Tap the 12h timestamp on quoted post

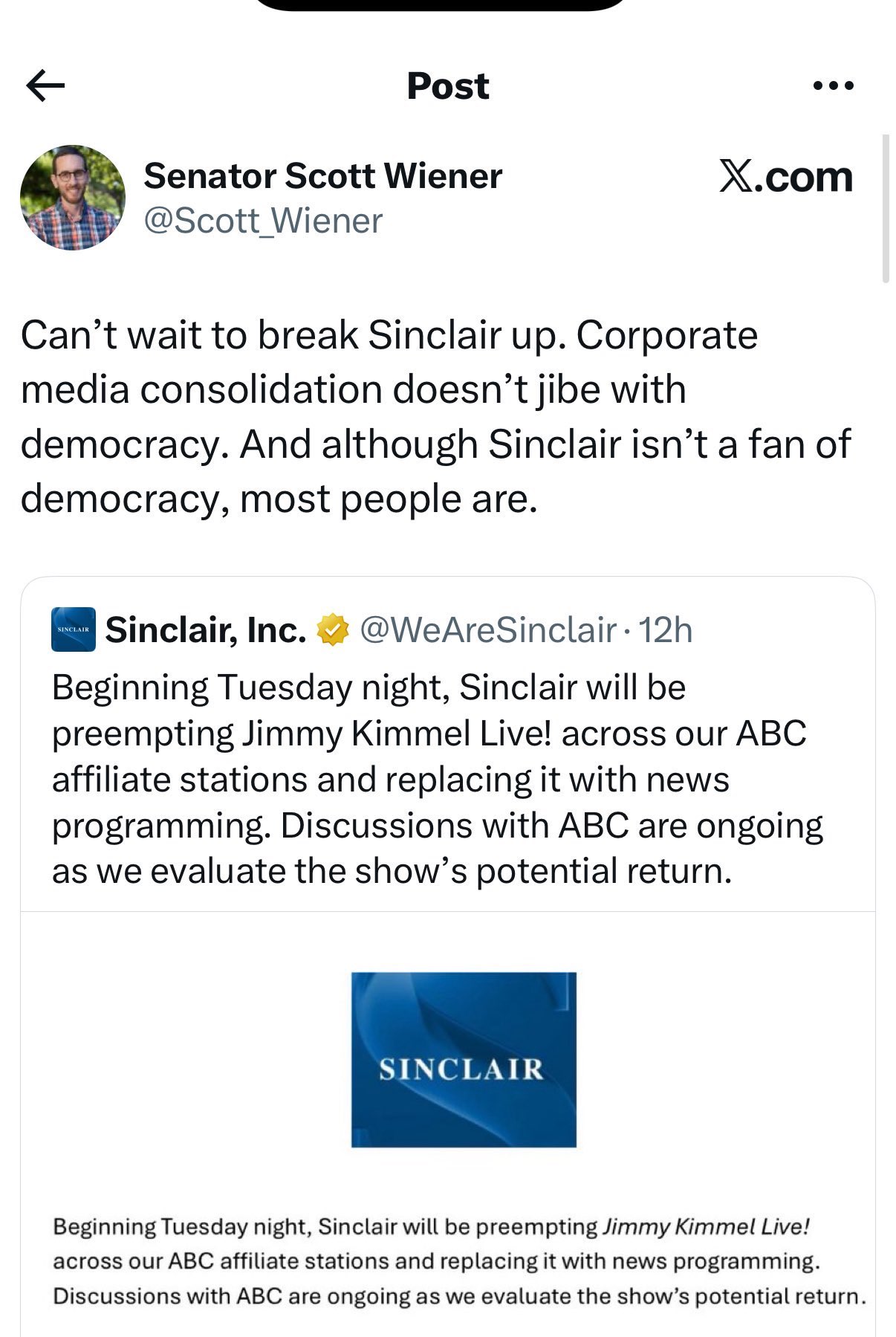click(x=666, y=630)
